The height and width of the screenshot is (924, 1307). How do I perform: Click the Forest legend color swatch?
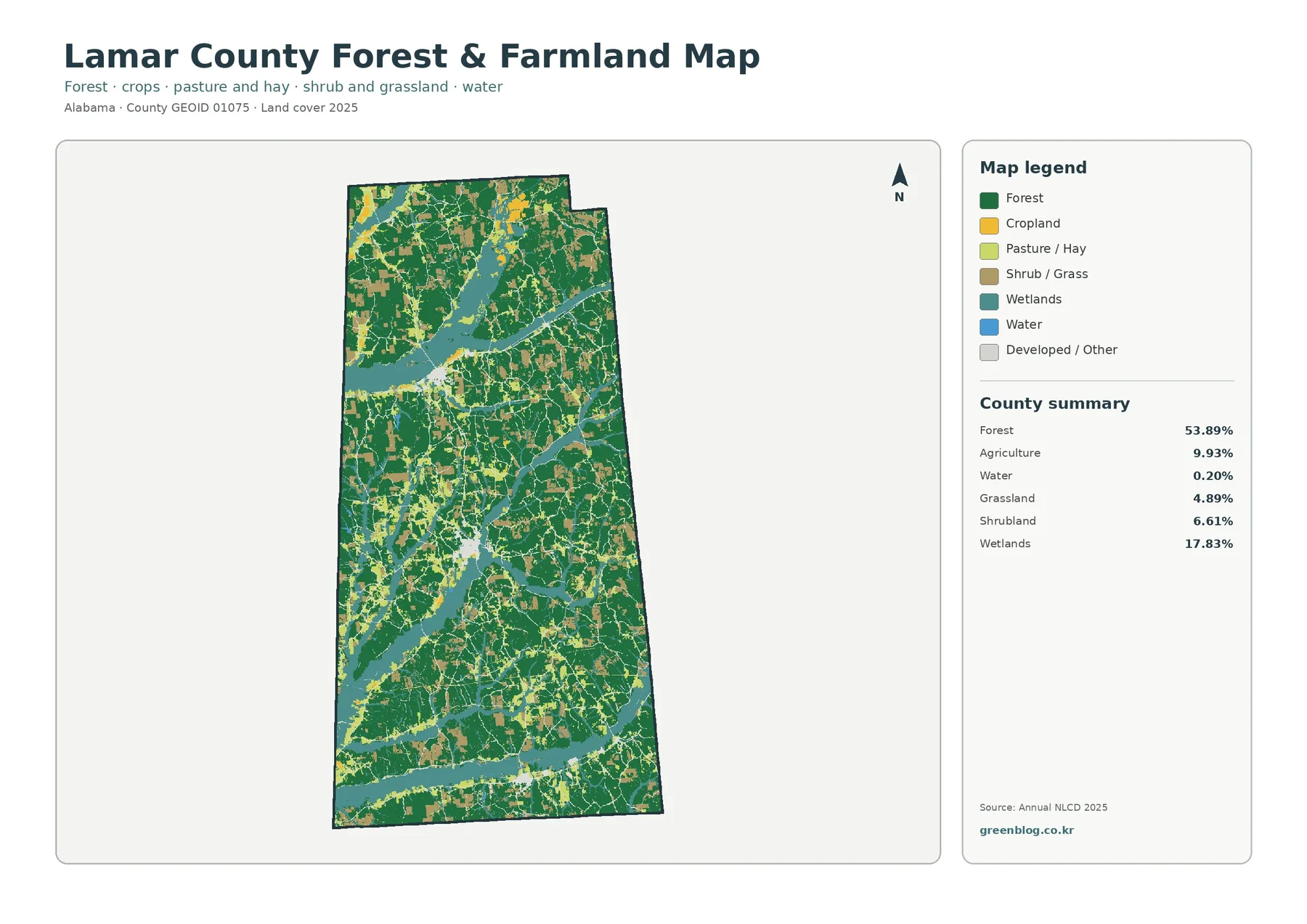click(x=989, y=200)
